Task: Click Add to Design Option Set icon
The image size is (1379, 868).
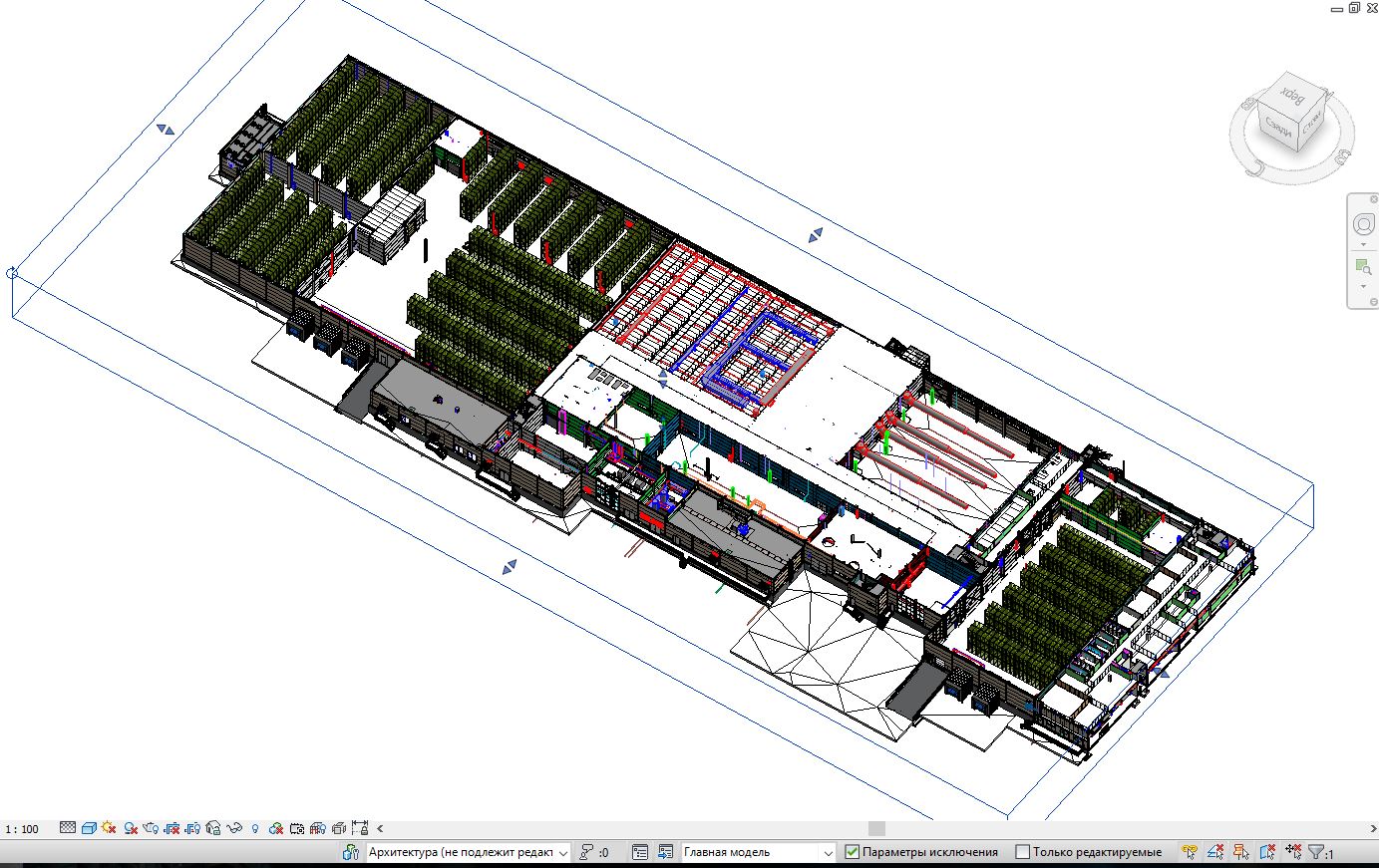Action: pos(665,853)
